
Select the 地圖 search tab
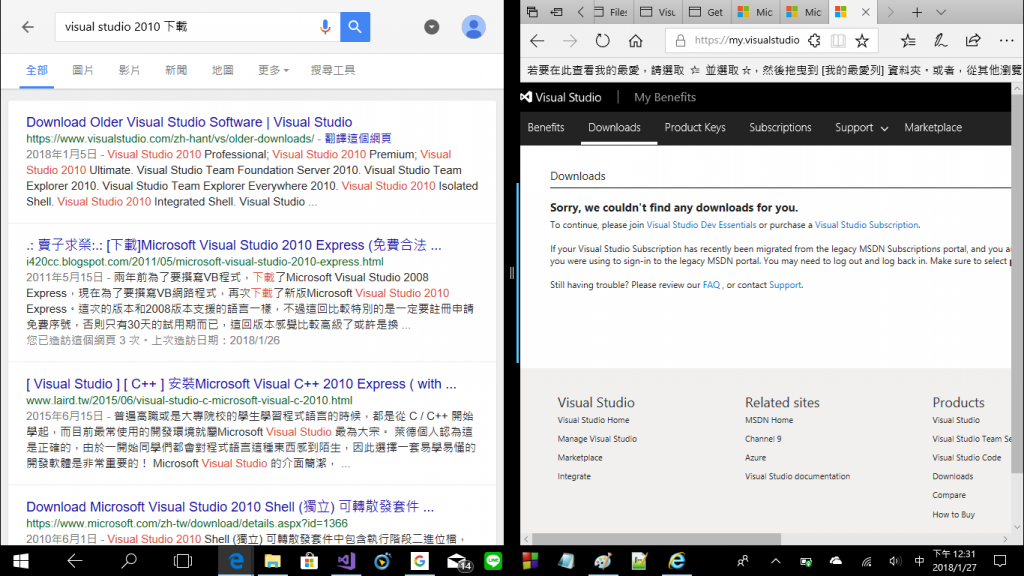[x=222, y=70]
